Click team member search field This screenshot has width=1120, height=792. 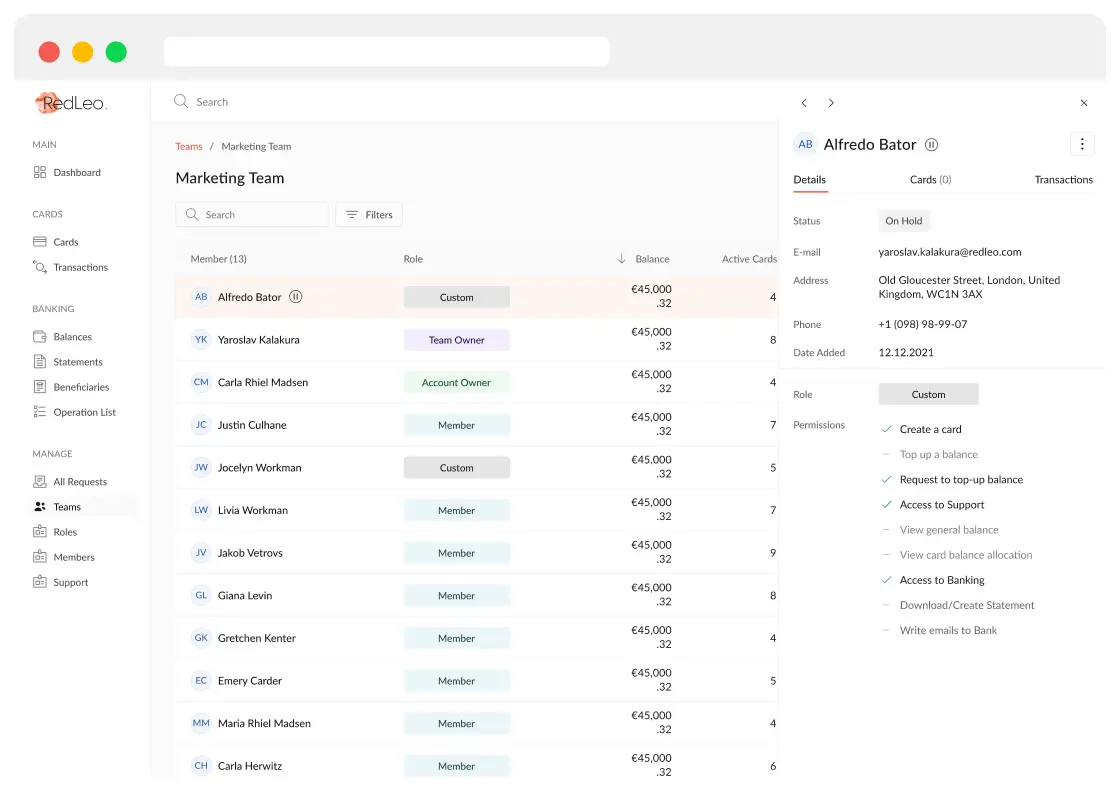point(251,214)
